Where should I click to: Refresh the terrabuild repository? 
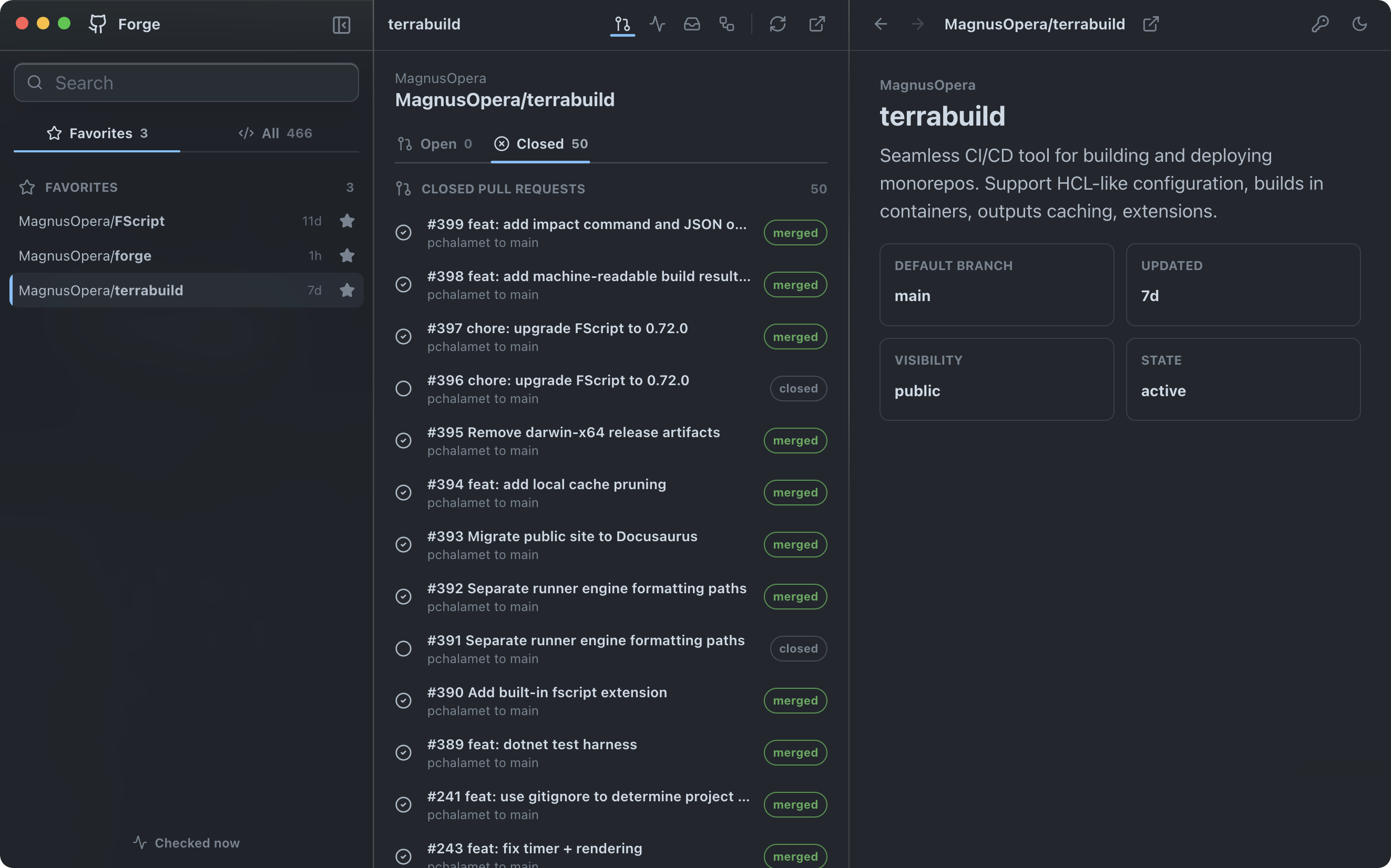777,24
